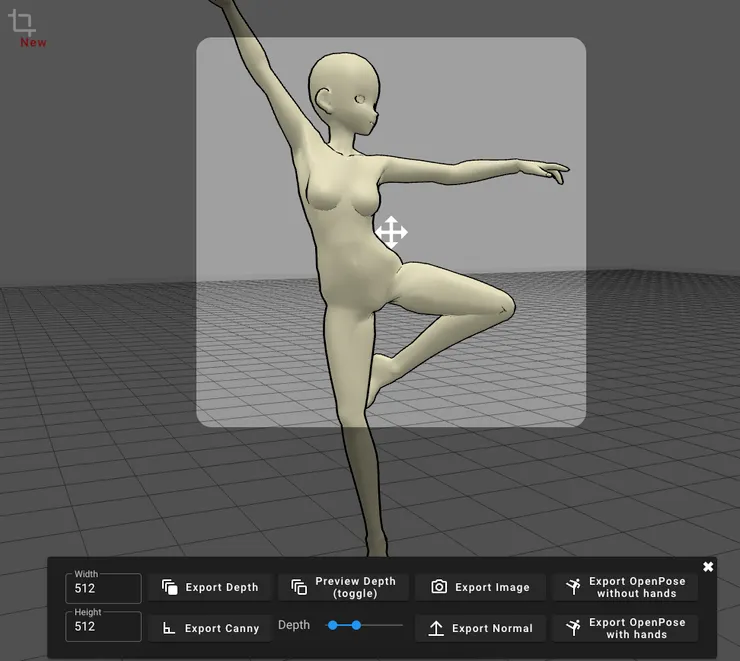The image size is (740, 661).
Task: Click Export Normal button
Action: 480,628
